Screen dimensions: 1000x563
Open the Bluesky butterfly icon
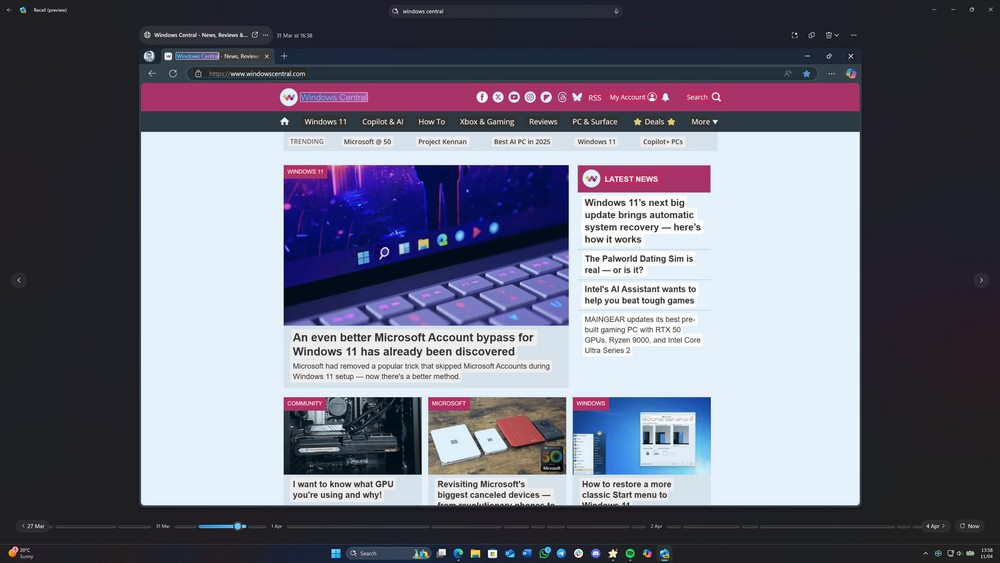point(577,97)
